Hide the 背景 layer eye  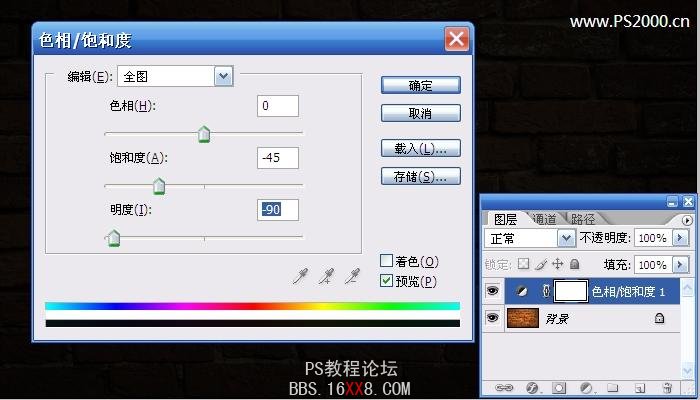pyautogui.click(x=492, y=318)
